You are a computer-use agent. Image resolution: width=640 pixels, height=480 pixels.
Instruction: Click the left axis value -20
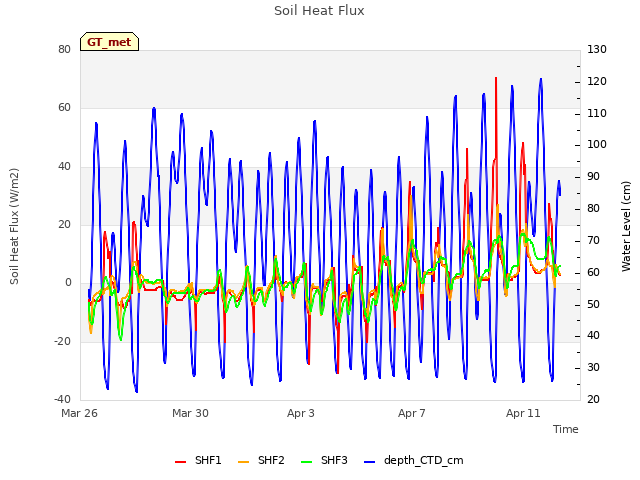(62, 341)
